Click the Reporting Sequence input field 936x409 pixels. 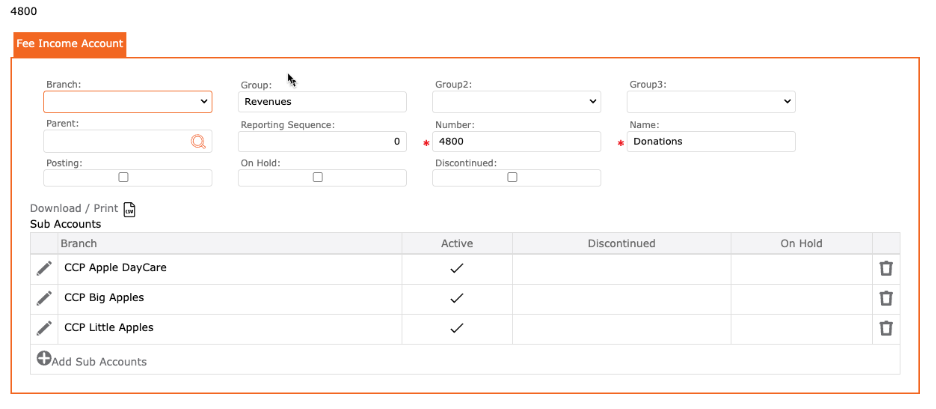pyautogui.click(x=322, y=142)
